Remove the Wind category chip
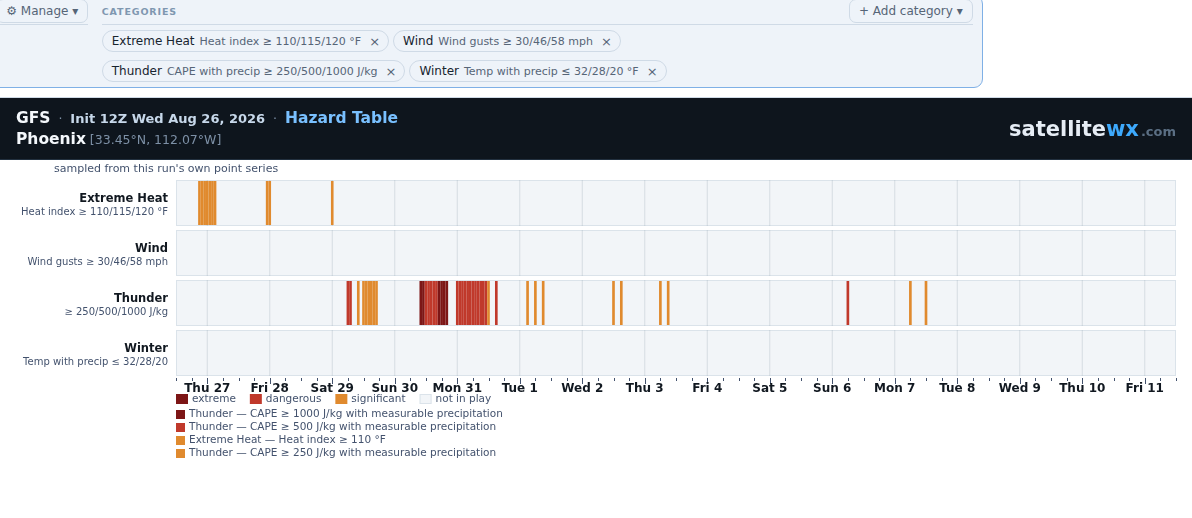The height and width of the screenshot is (518, 1192). tap(607, 42)
